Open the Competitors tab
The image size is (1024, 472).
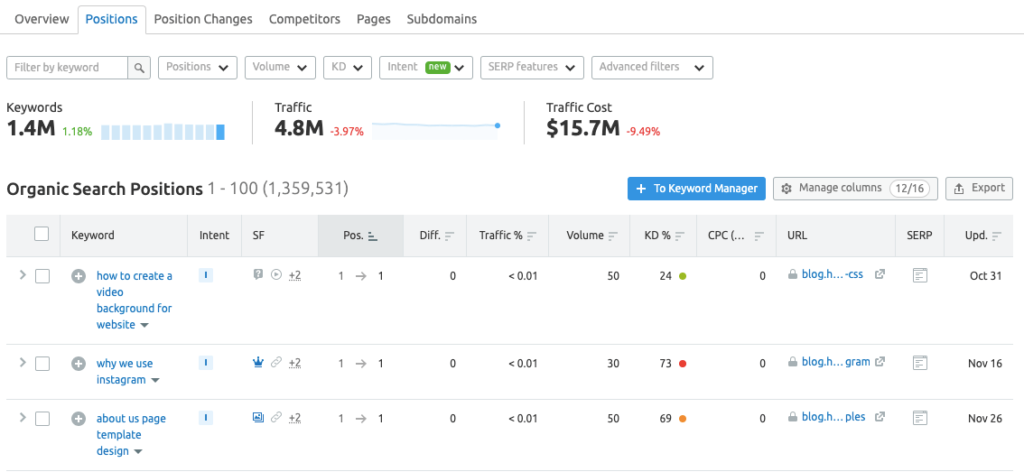pos(305,19)
